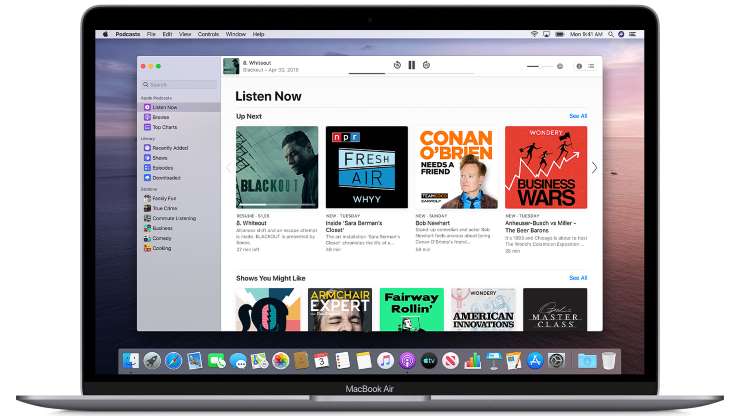740x416 pixels.
Task: Open the Inside 'Sara Berman's Closet' episode title
Action: click(354, 226)
